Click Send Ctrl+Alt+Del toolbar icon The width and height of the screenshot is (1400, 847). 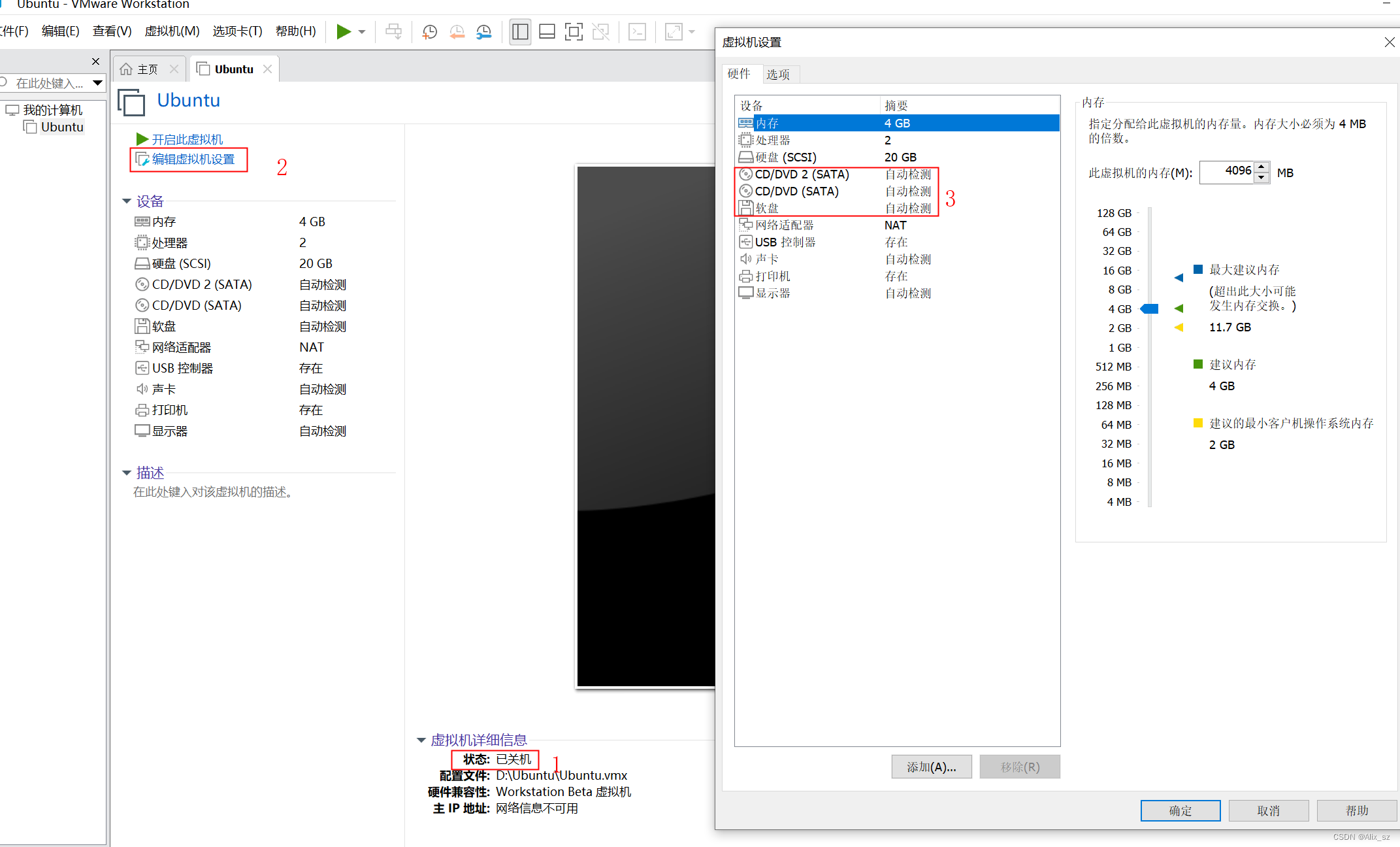[394, 31]
